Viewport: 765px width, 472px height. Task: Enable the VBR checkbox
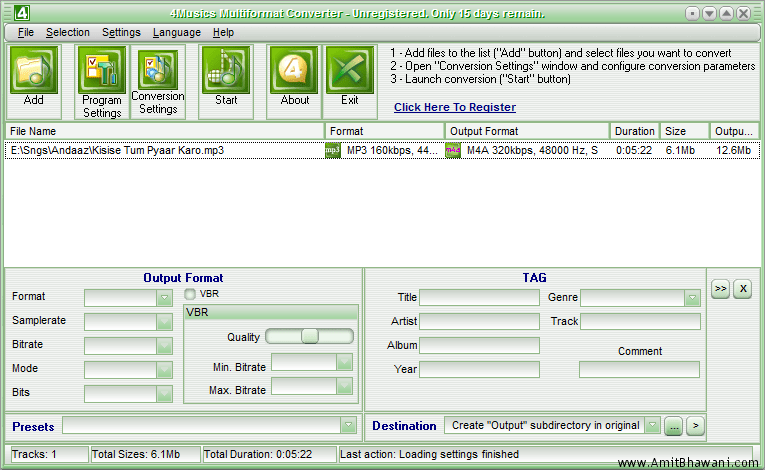point(190,294)
